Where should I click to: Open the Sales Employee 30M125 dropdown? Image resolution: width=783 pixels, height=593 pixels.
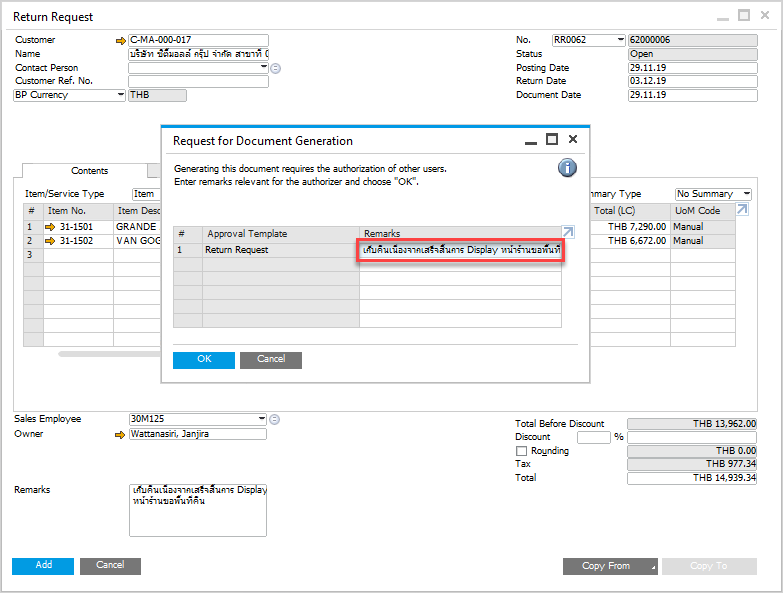pos(262,418)
